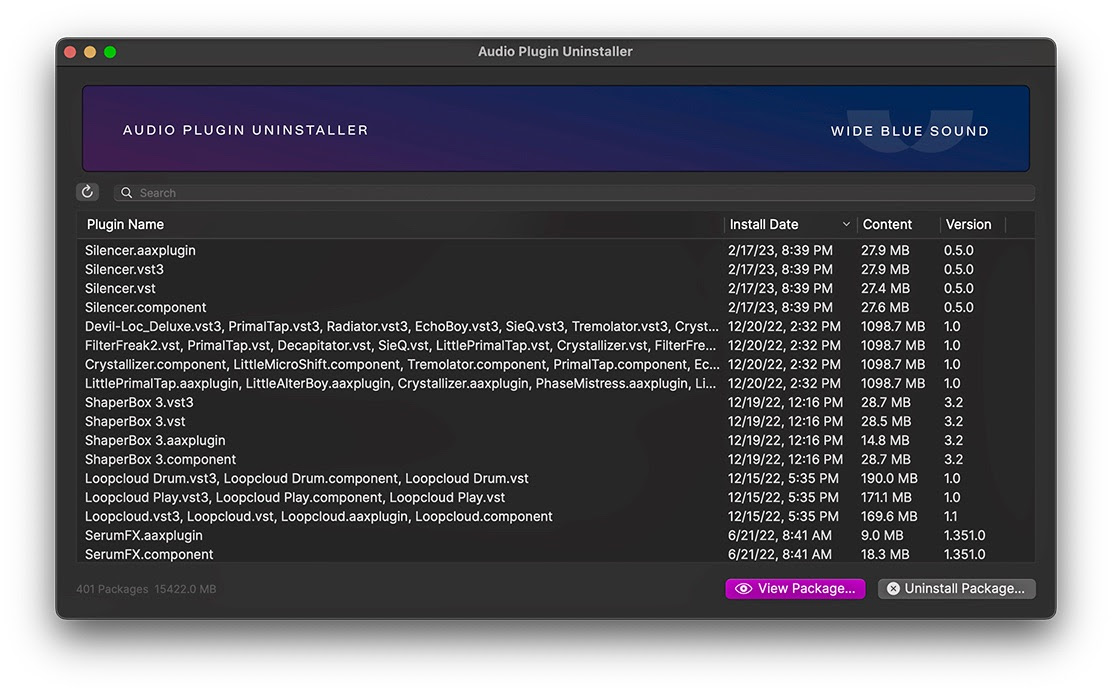1112x693 pixels.
Task: Toggle the Install Date sort arrow
Action: [x=846, y=225]
